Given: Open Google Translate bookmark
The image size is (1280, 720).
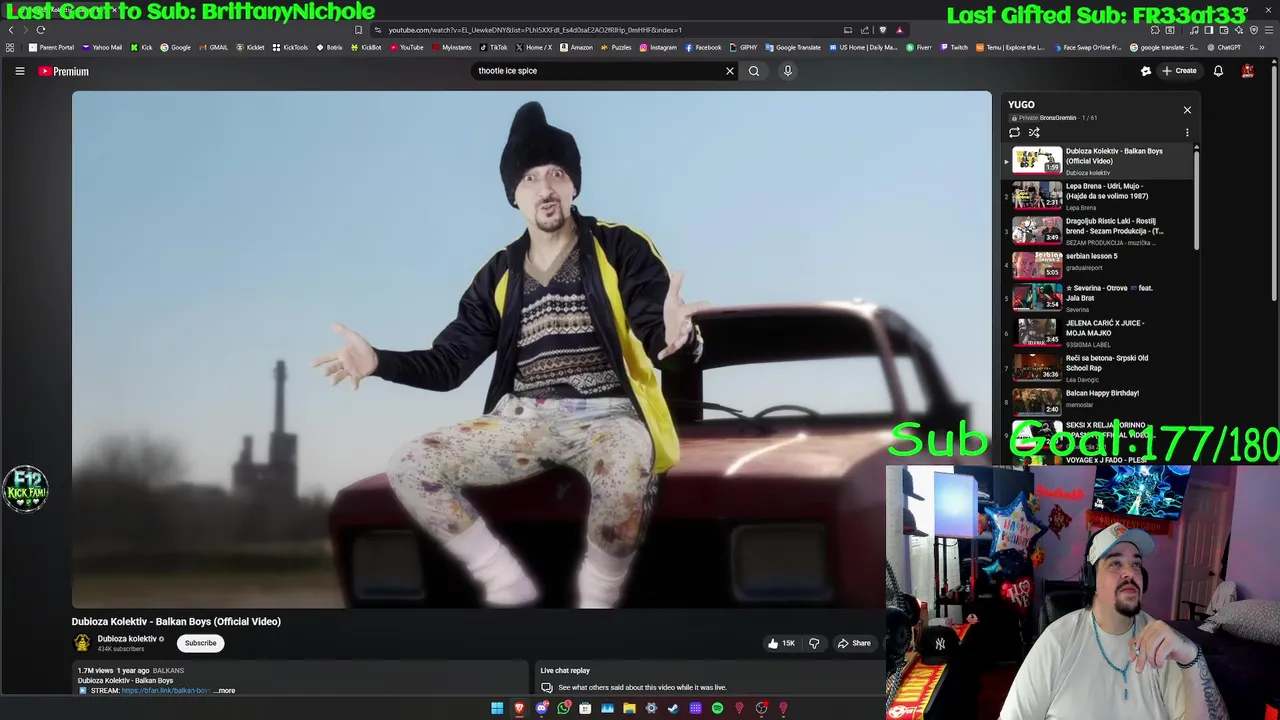Looking at the screenshot, I should click(793, 47).
